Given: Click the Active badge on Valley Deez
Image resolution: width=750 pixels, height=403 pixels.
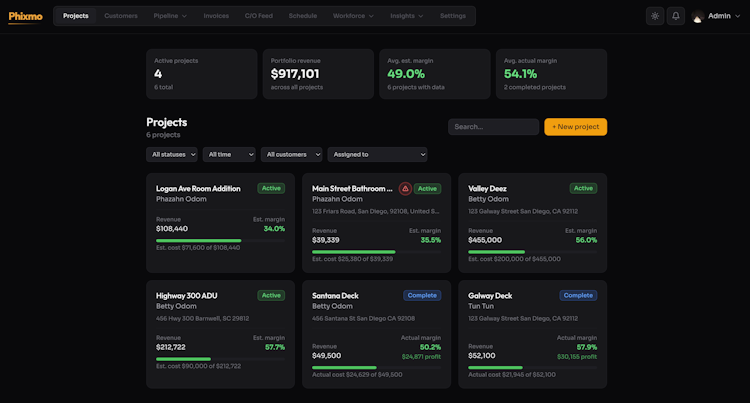Looking at the screenshot, I should 583,188.
